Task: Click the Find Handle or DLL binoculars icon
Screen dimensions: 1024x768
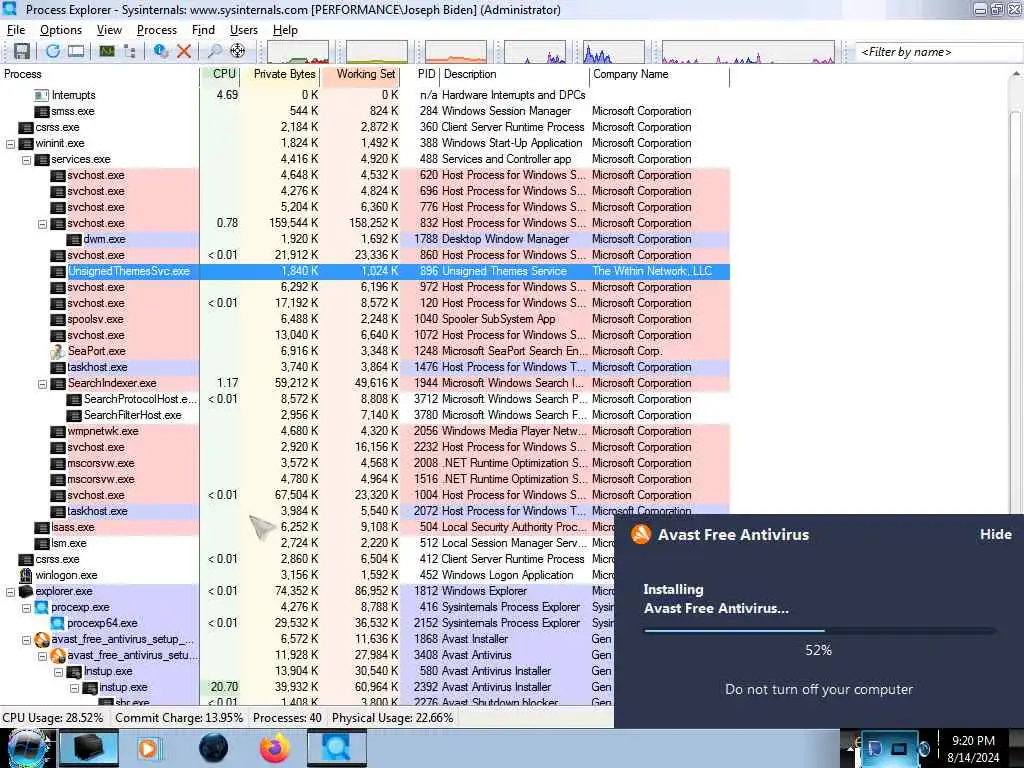Action: [214, 51]
